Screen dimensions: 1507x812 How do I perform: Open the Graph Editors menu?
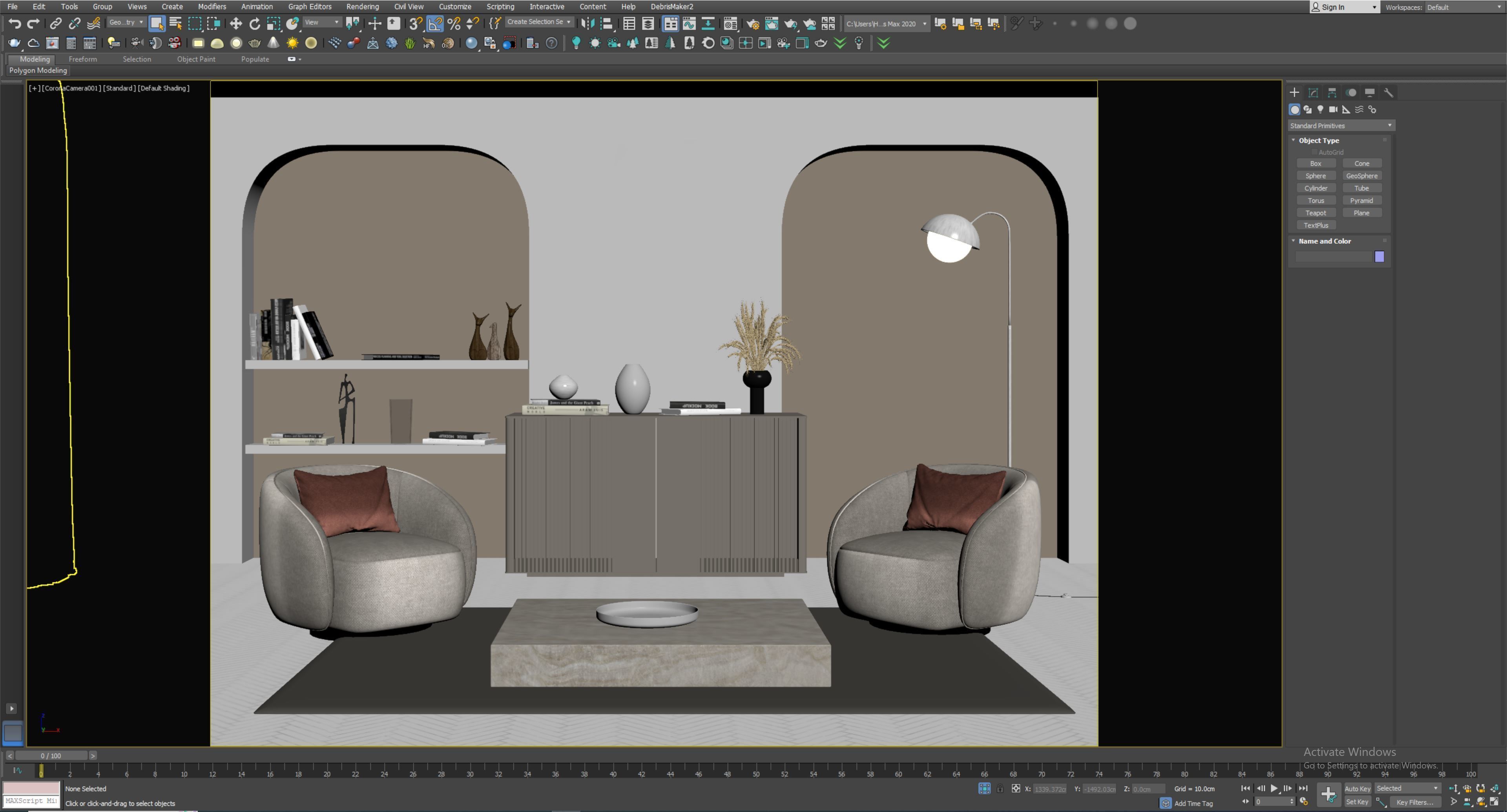310,6
